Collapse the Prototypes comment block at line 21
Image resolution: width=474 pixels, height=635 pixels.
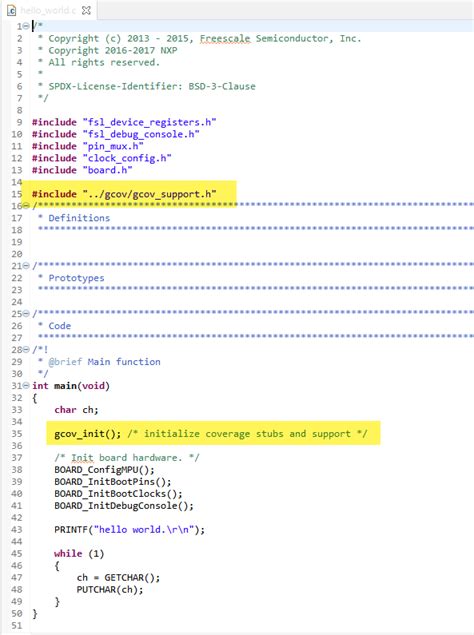click(x=26, y=266)
